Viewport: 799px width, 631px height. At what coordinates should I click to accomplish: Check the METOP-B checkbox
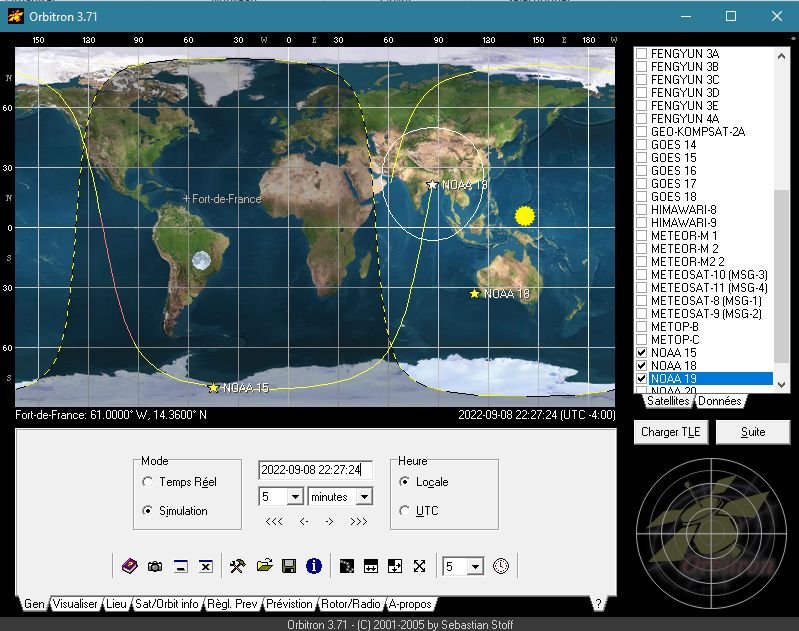tap(642, 326)
